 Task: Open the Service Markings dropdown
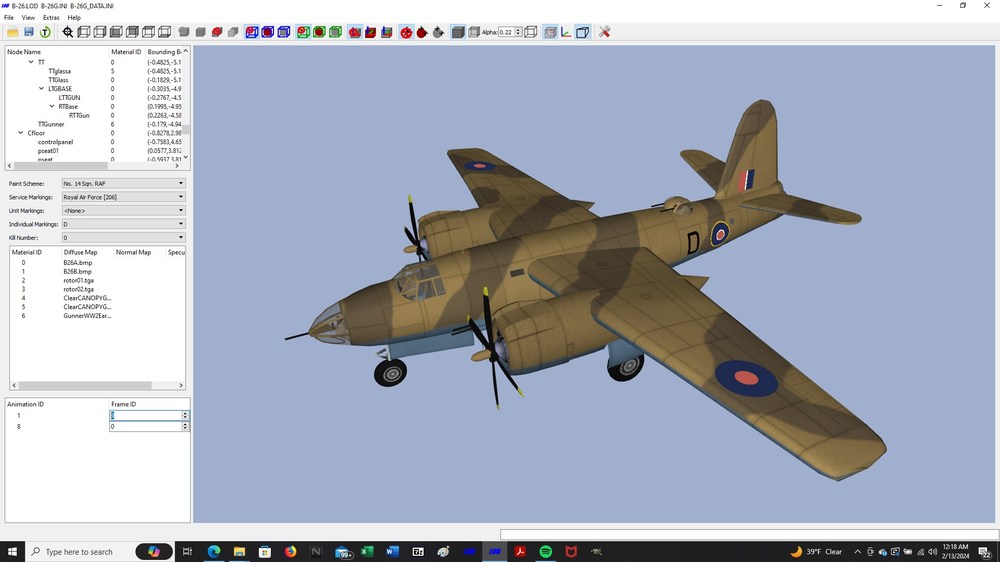[124, 197]
